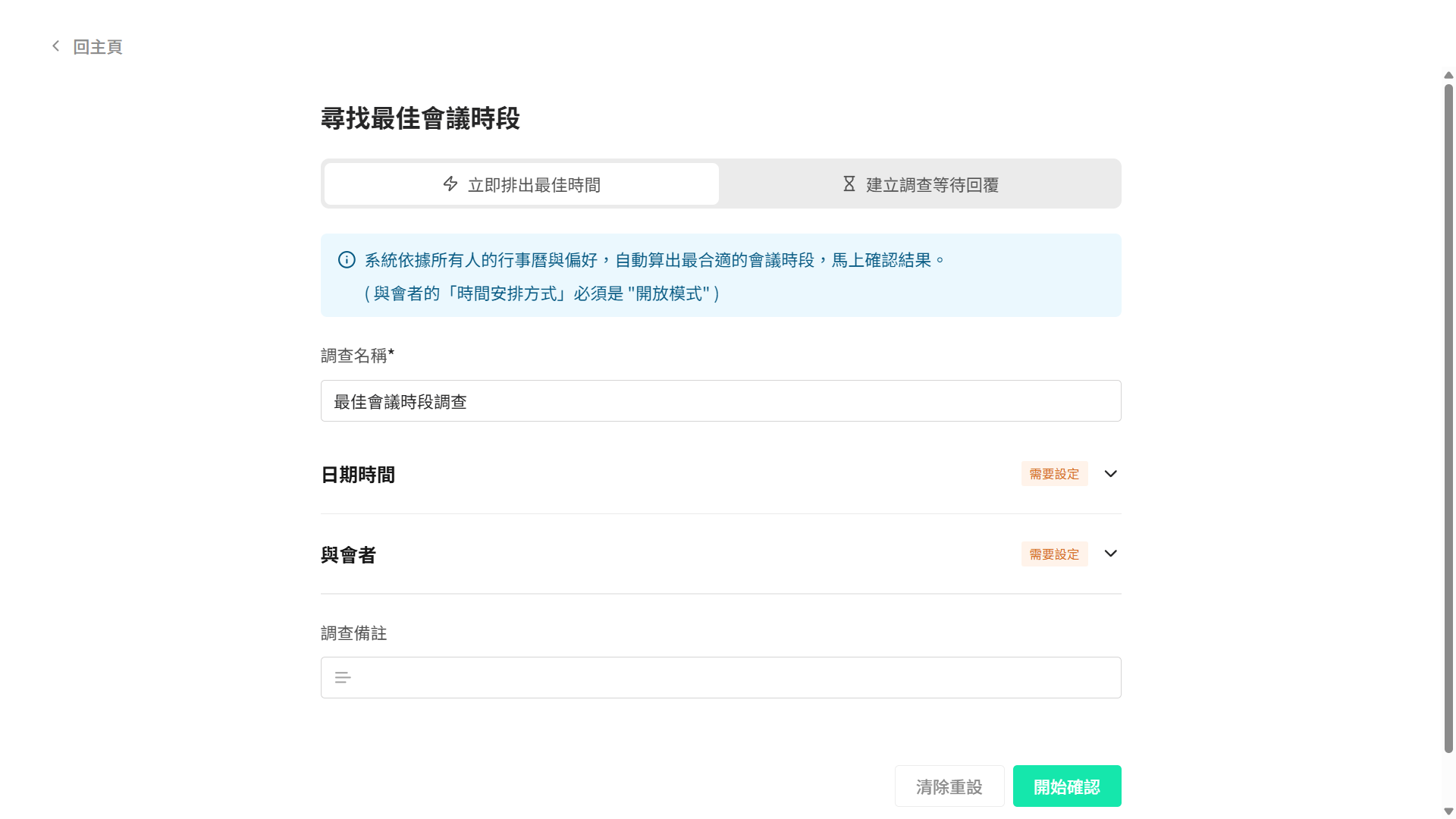Click the 需要設定 badge beside 與會者
This screenshot has height=819, width=1456.
tap(1055, 554)
